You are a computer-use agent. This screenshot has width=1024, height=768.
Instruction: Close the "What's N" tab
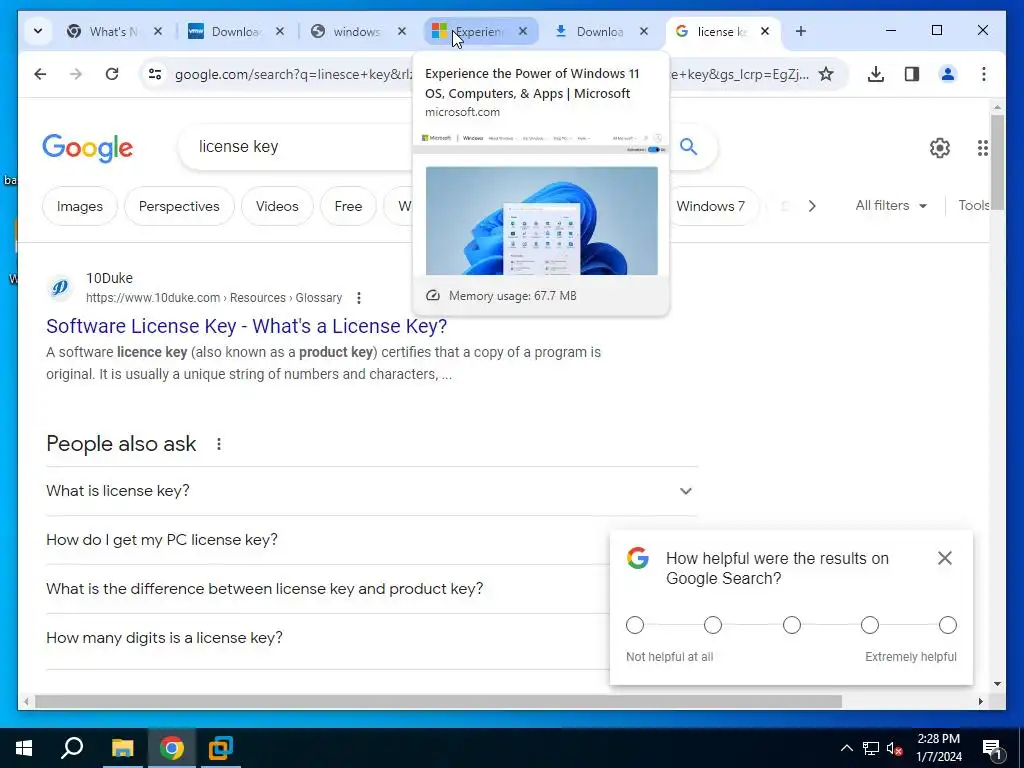click(157, 31)
